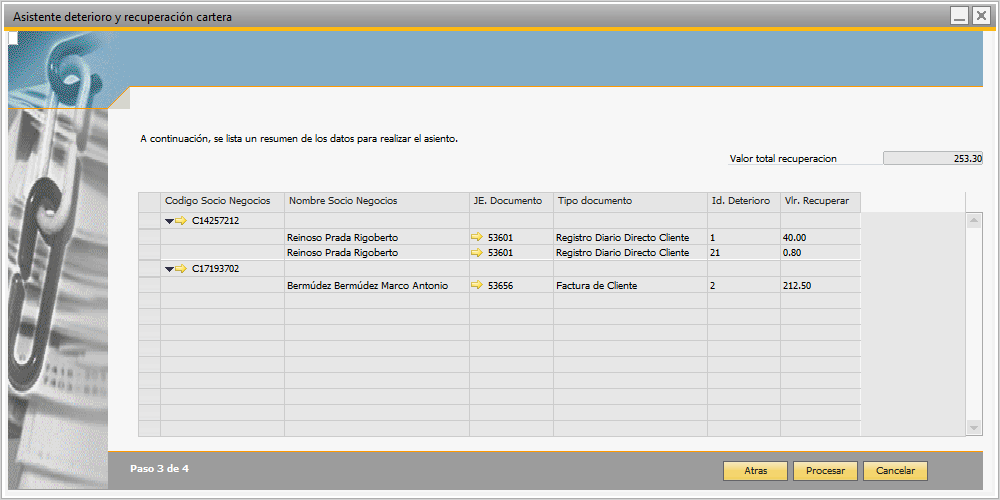Click the Procesar button

click(x=825, y=471)
